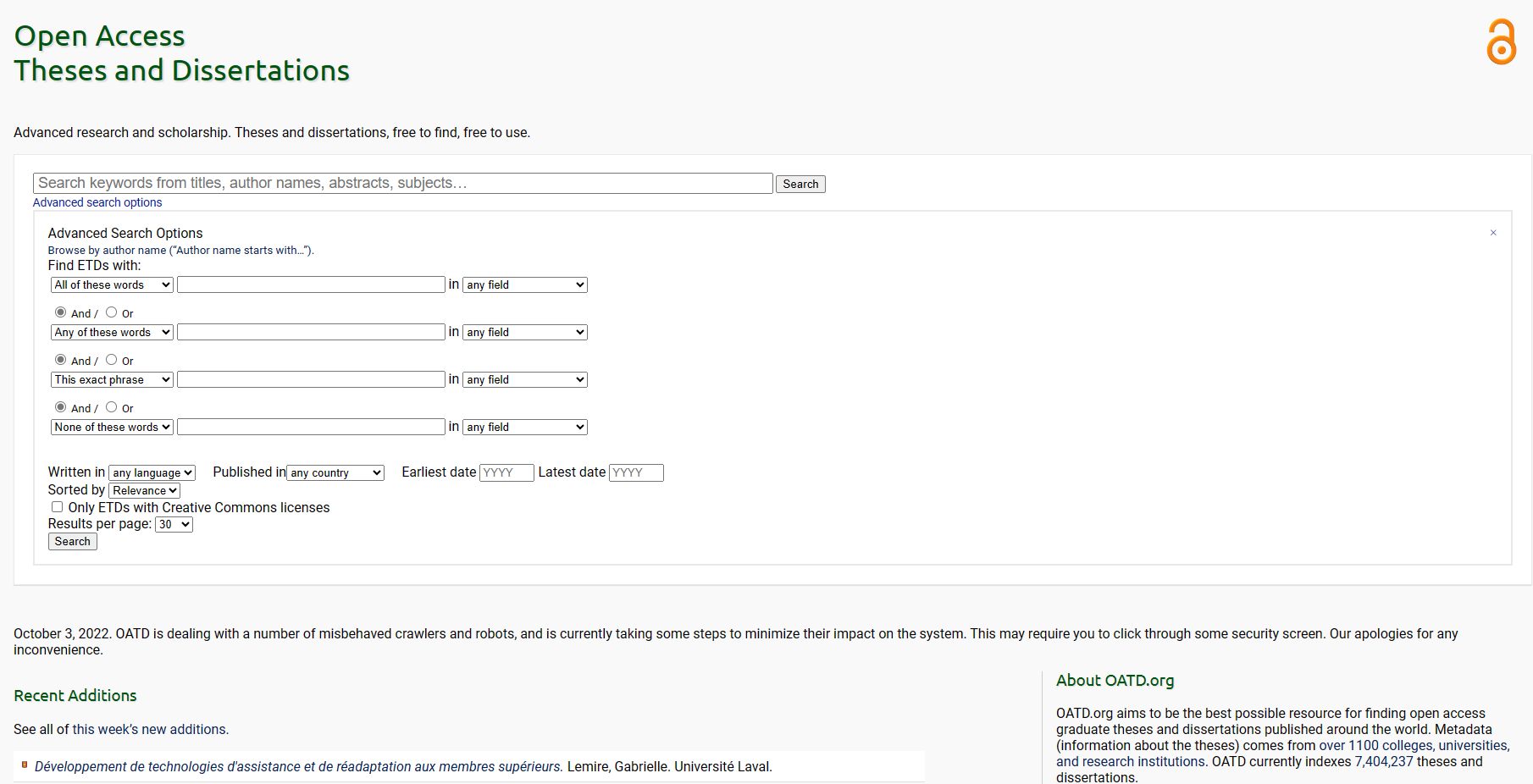Open the 'All of these words' dropdown
Screen dimensions: 1533x784
112,285
